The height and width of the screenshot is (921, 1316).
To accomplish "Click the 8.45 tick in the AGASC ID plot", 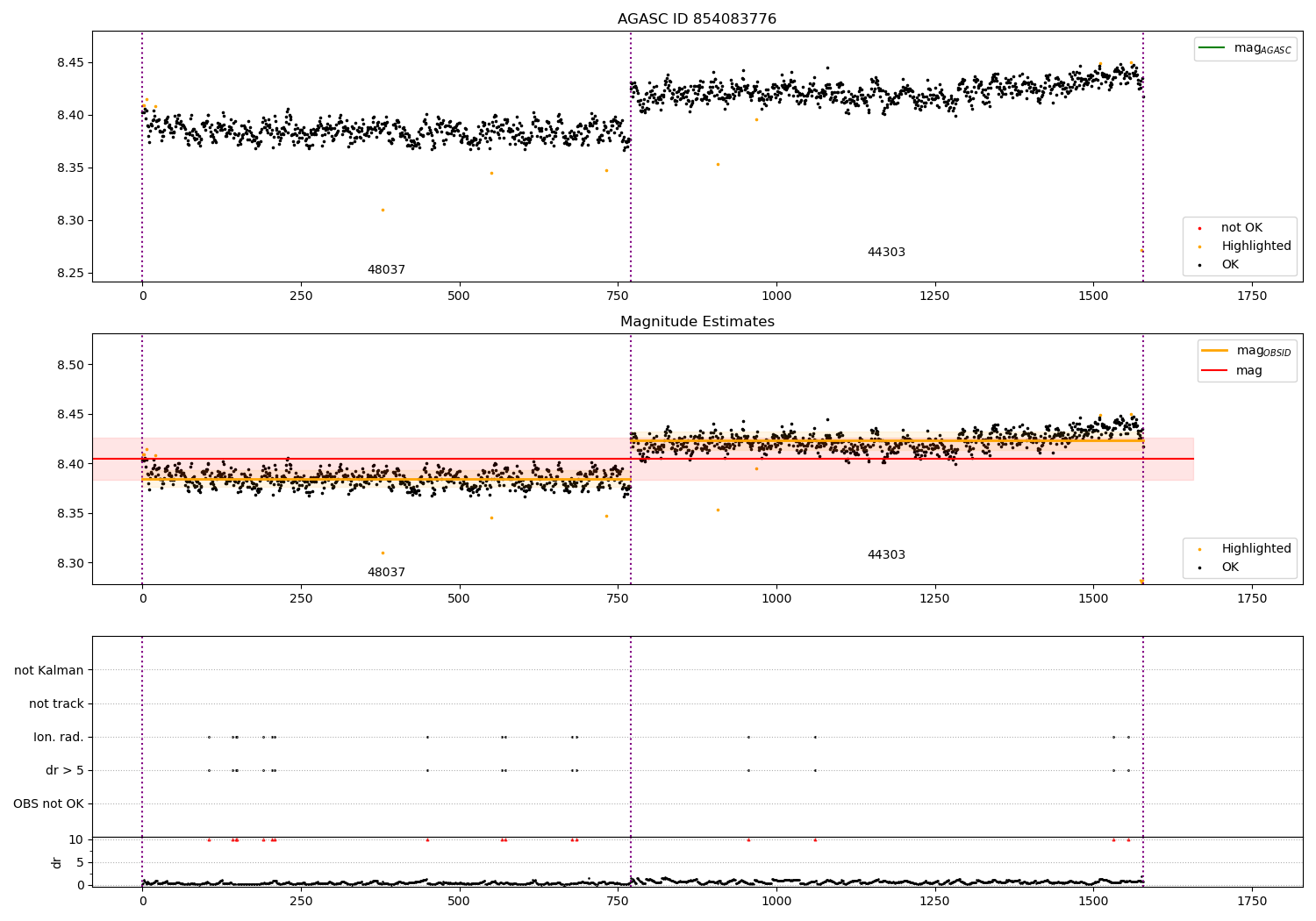I will pyautogui.click(x=69, y=63).
